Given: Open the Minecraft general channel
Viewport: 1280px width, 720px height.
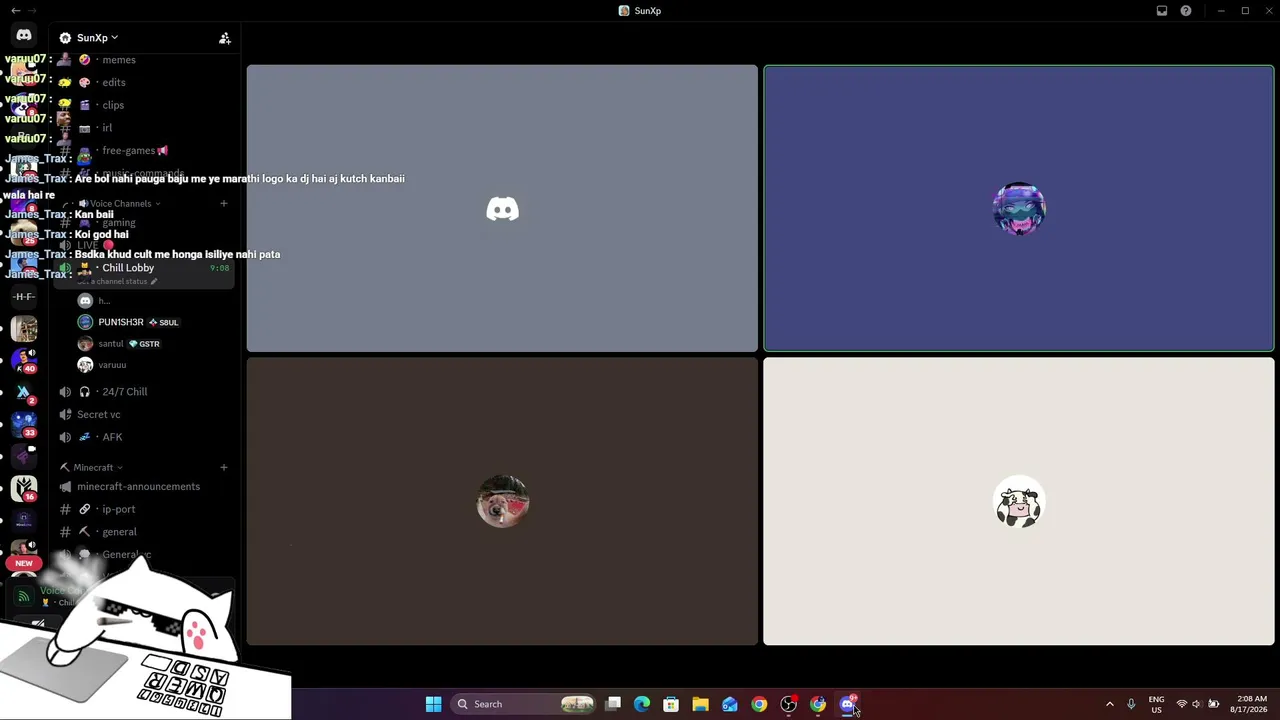Looking at the screenshot, I should (119, 532).
